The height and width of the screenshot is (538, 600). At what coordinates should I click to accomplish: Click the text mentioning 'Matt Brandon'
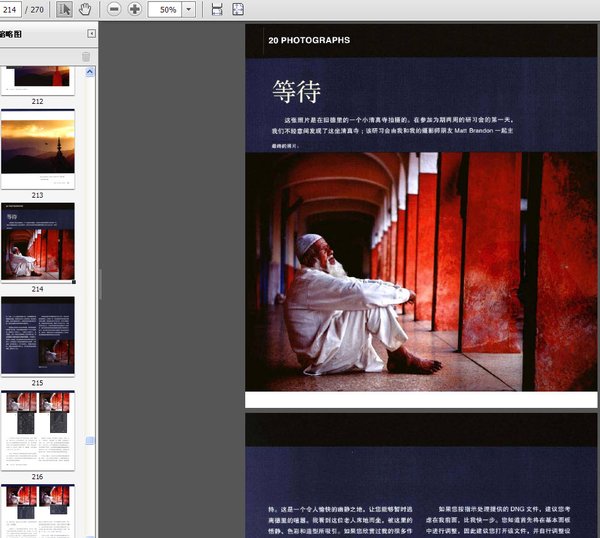392,130
